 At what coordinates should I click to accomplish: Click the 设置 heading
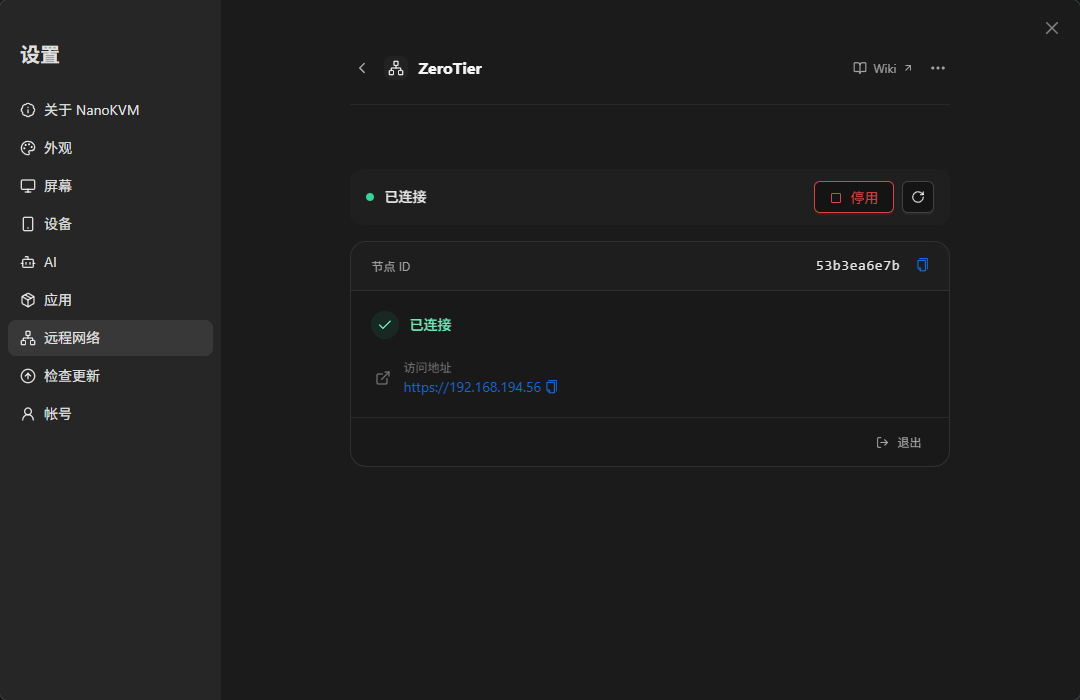pyautogui.click(x=40, y=54)
